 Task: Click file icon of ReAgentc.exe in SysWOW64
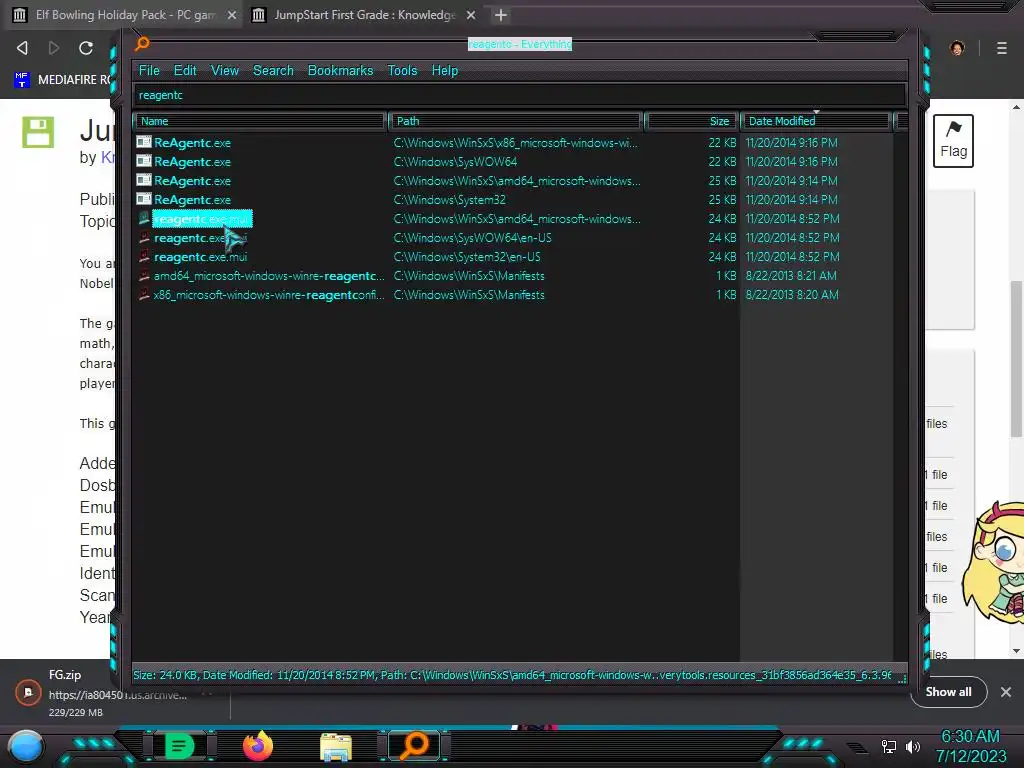tap(144, 161)
